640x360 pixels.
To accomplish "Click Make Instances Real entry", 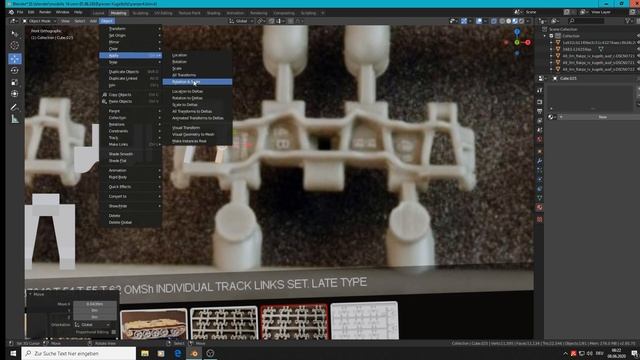I will point(198,141).
